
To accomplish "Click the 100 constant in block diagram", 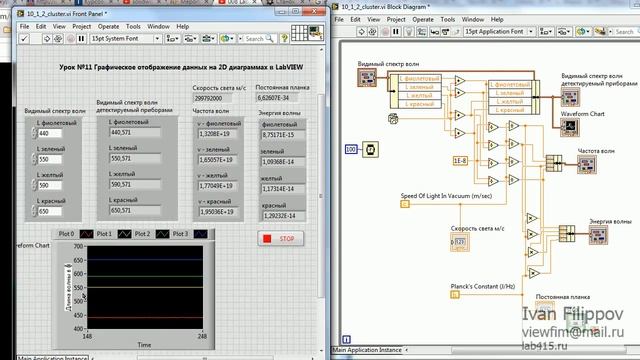I will 351,149.
